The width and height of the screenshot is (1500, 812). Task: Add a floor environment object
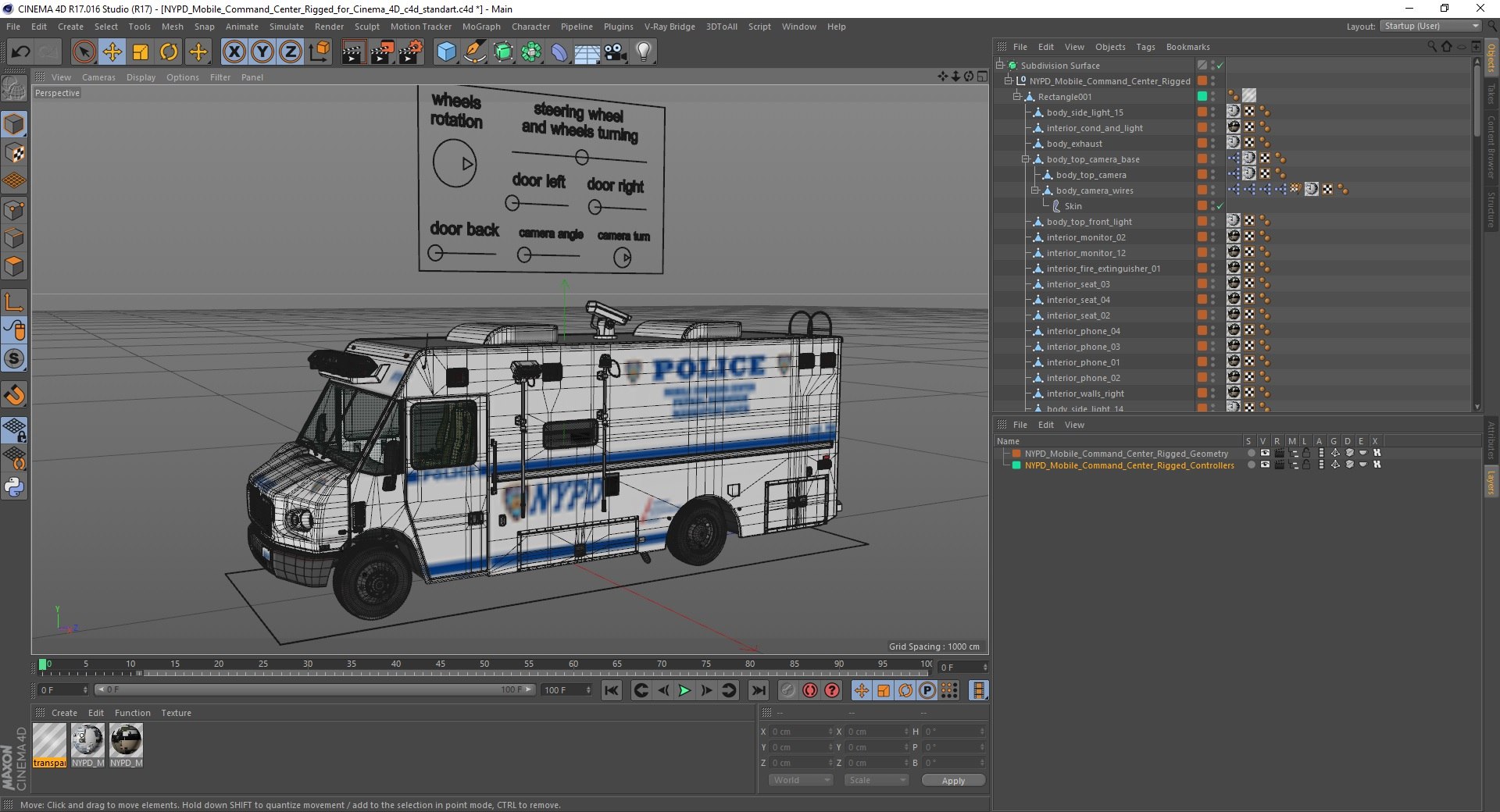coord(587,52)
